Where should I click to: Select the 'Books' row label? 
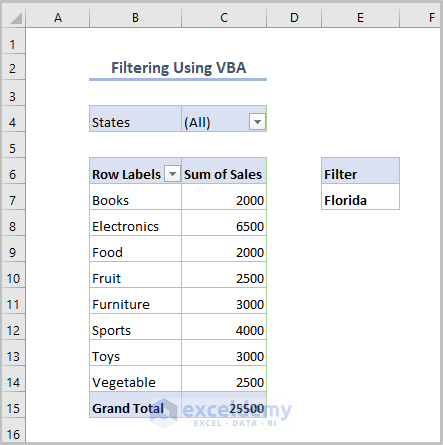click(135, 197)
